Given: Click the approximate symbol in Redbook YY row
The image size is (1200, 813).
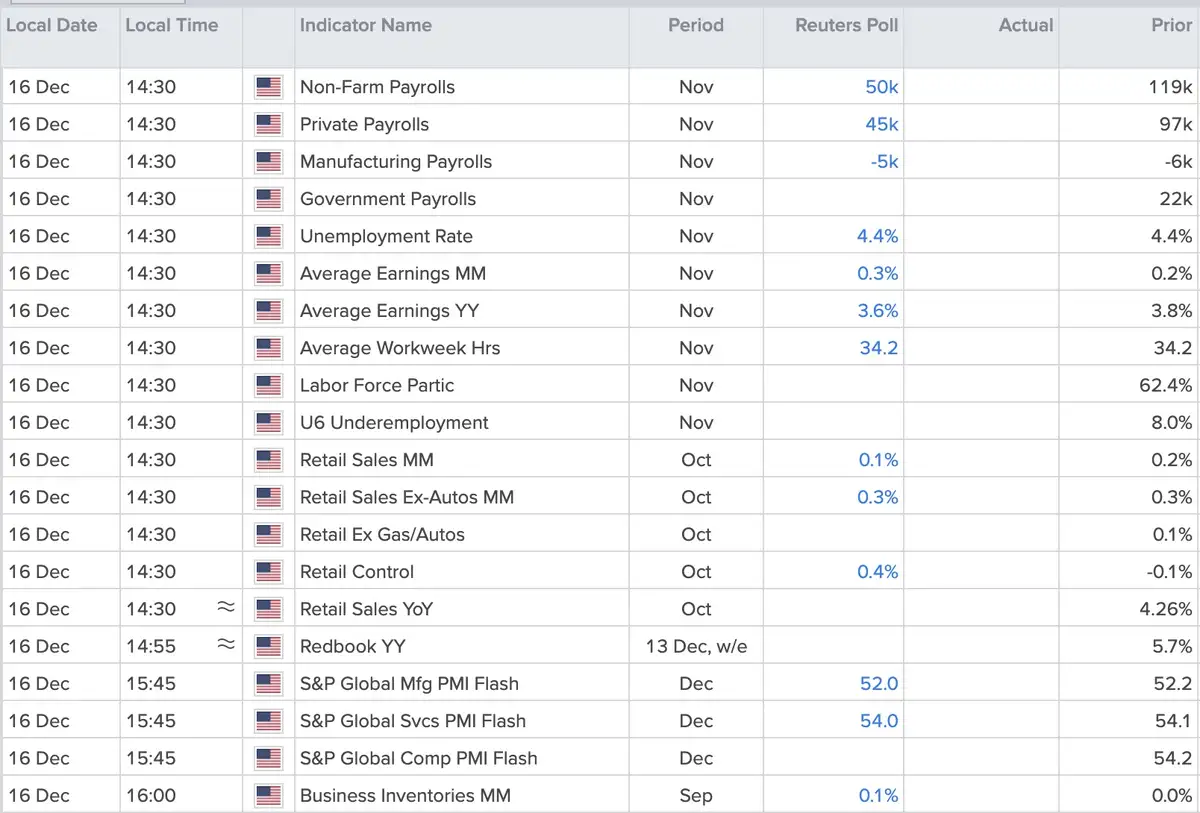Looking at the screenshot, I should 226,645.
